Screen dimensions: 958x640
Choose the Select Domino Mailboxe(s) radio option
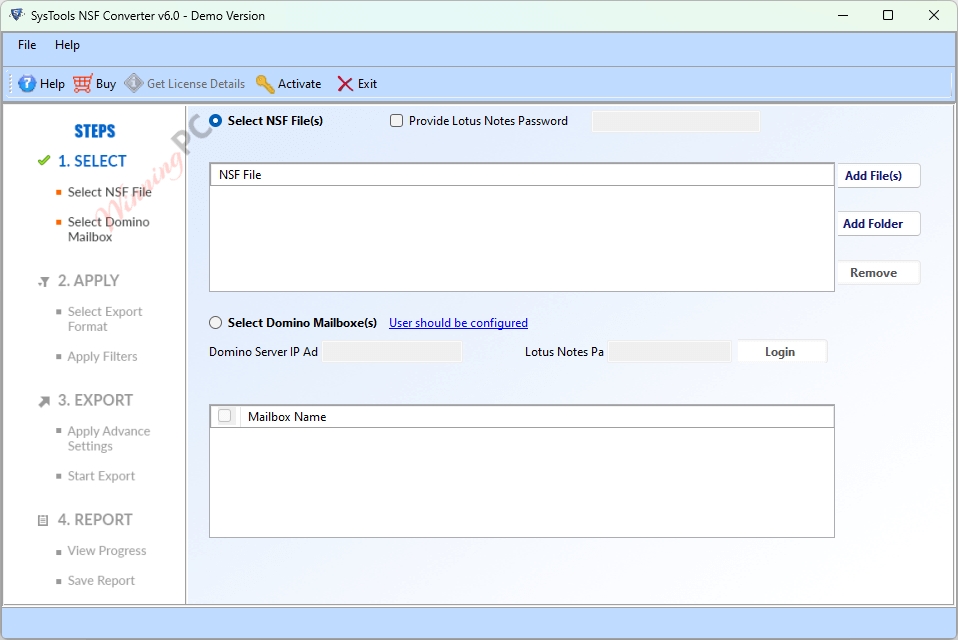(x=216, y=322)
